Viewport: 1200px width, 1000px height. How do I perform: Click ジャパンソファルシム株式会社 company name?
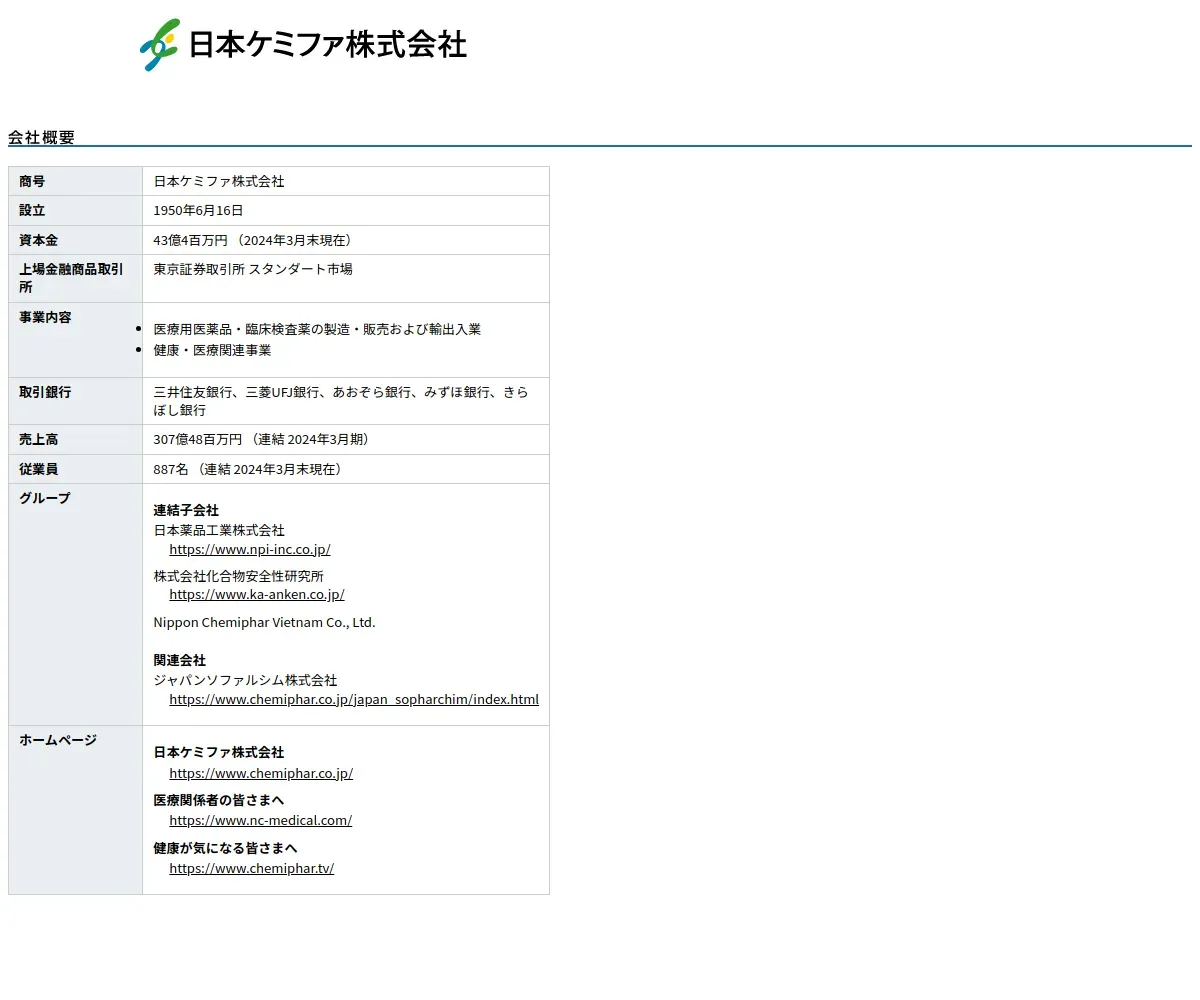click(x=245, y=680)
